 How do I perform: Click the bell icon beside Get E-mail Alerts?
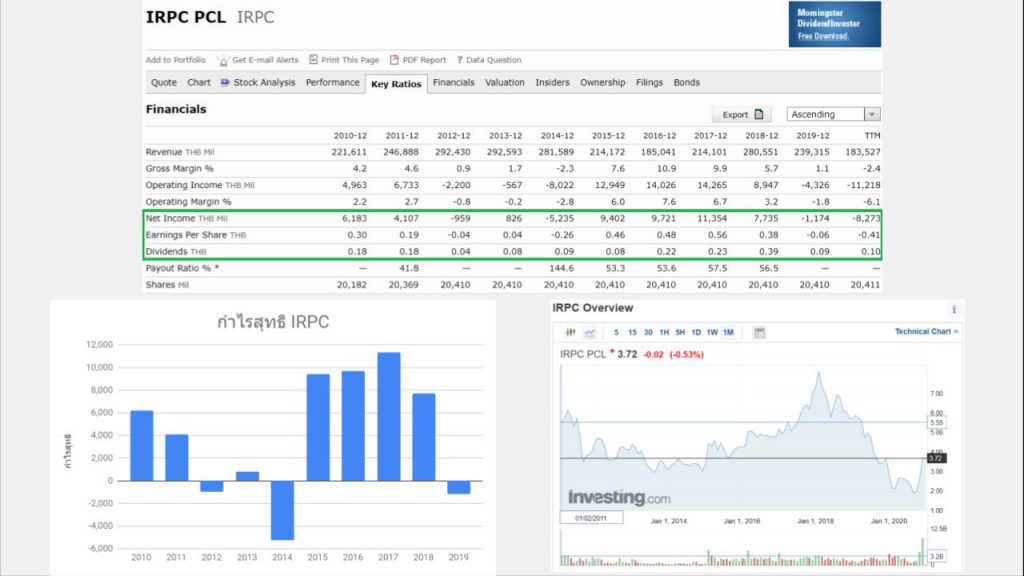pyautogui.click(x=223, y=60)
